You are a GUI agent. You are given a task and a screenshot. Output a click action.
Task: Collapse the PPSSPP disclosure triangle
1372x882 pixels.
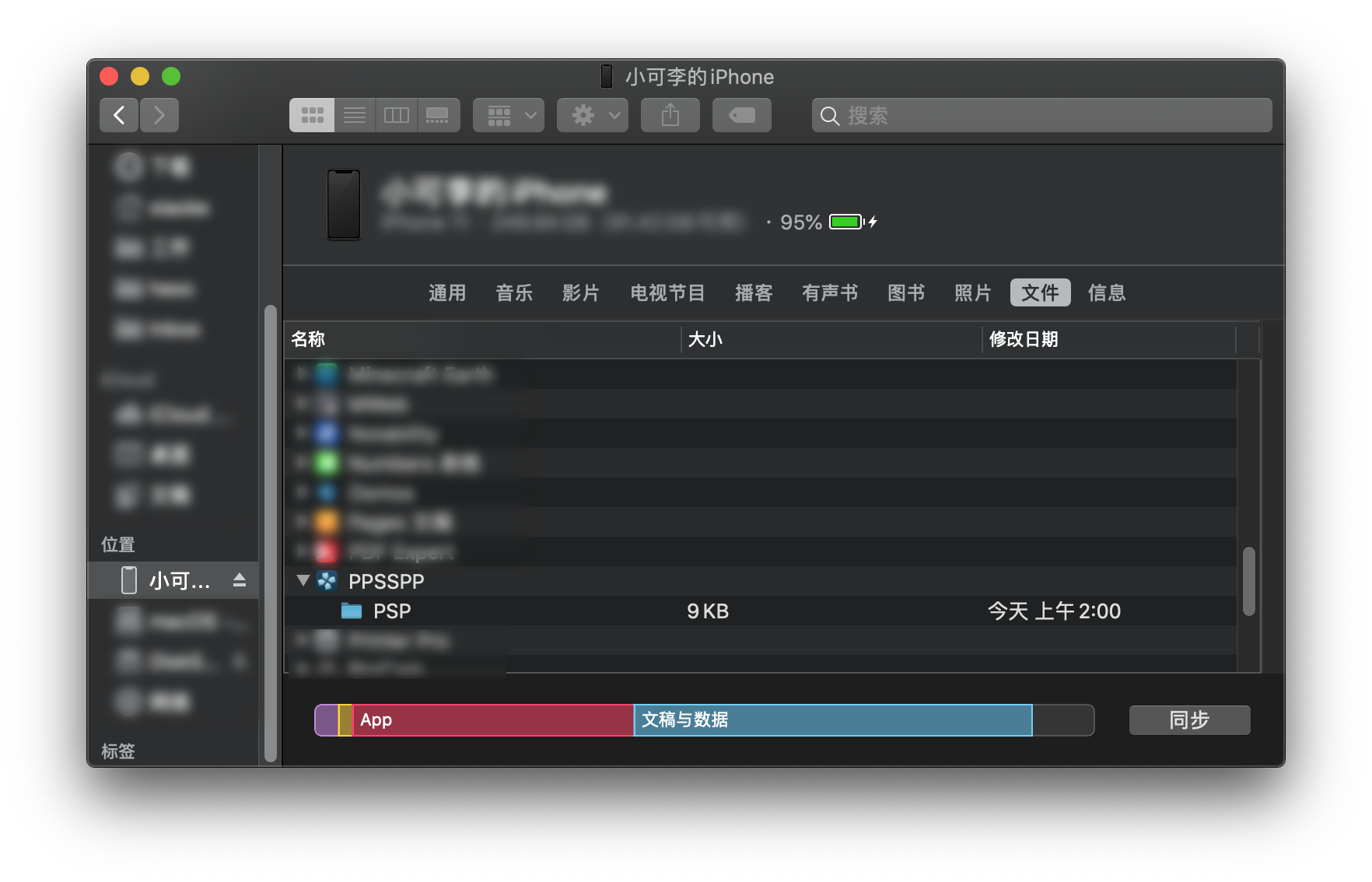(x=303, y=581)
